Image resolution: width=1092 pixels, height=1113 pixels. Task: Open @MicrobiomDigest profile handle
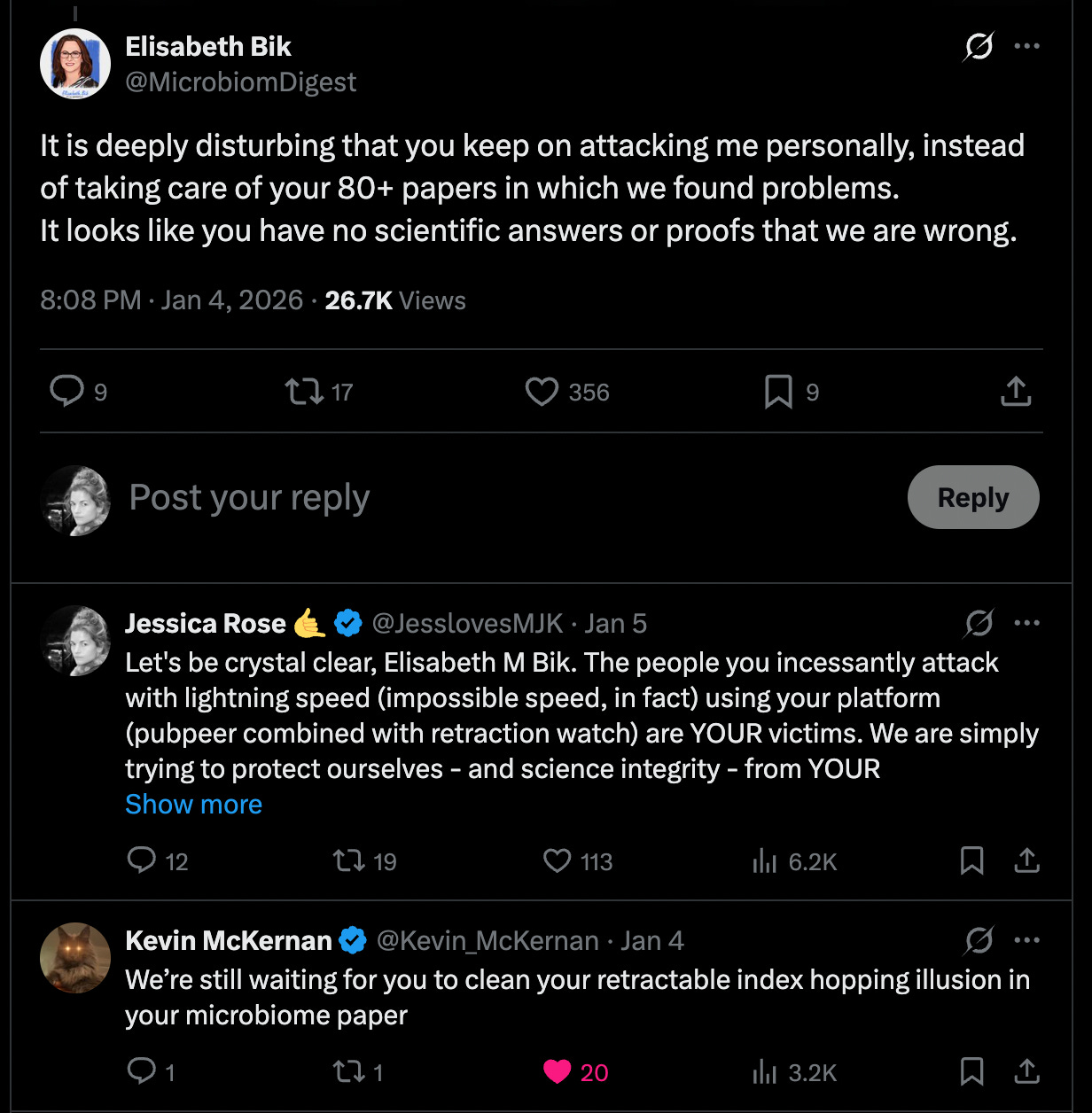pyautogui.click(x=240, y=82)
